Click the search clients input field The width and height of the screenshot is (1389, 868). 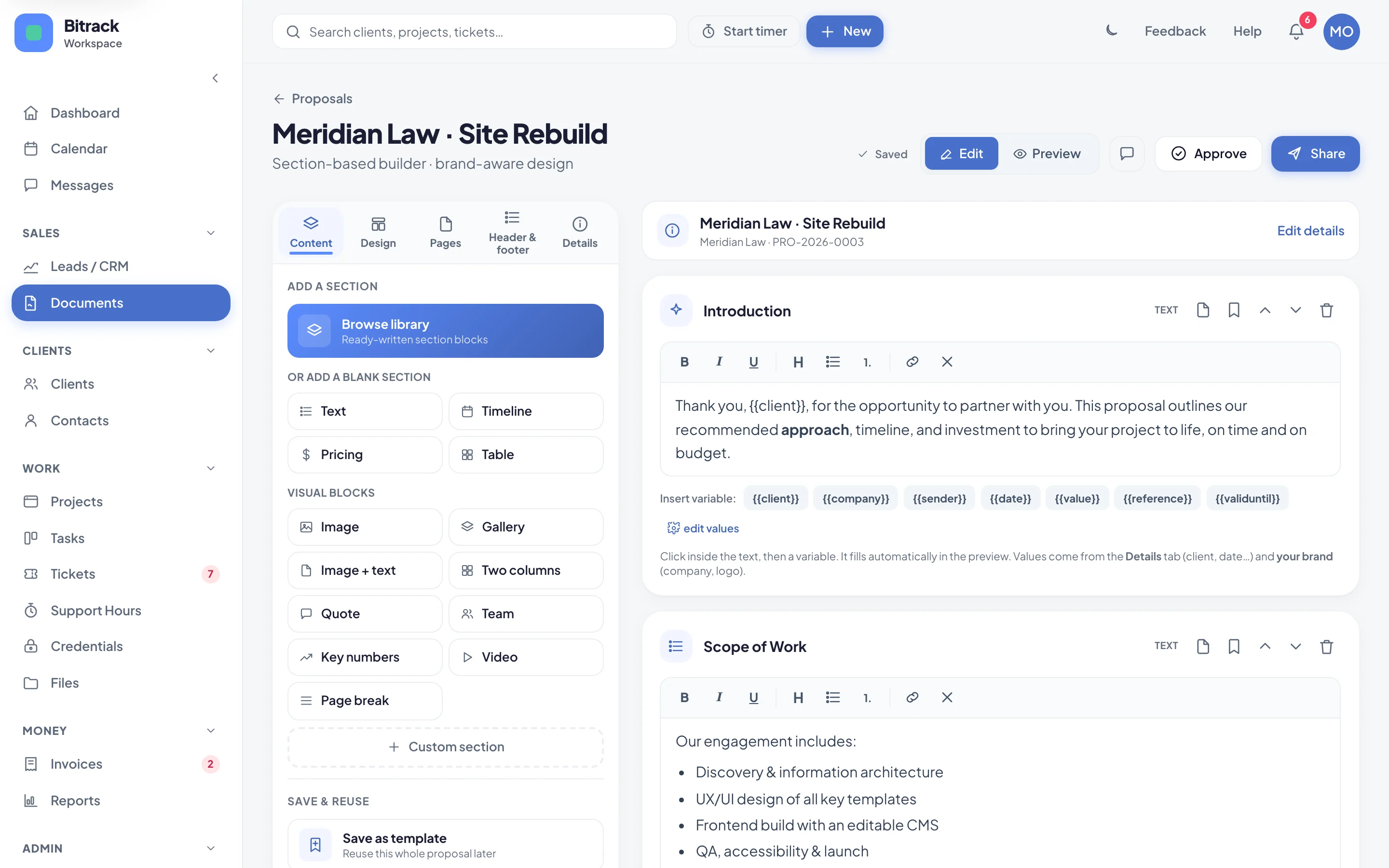pyautogui.click(x=474, y=31)
